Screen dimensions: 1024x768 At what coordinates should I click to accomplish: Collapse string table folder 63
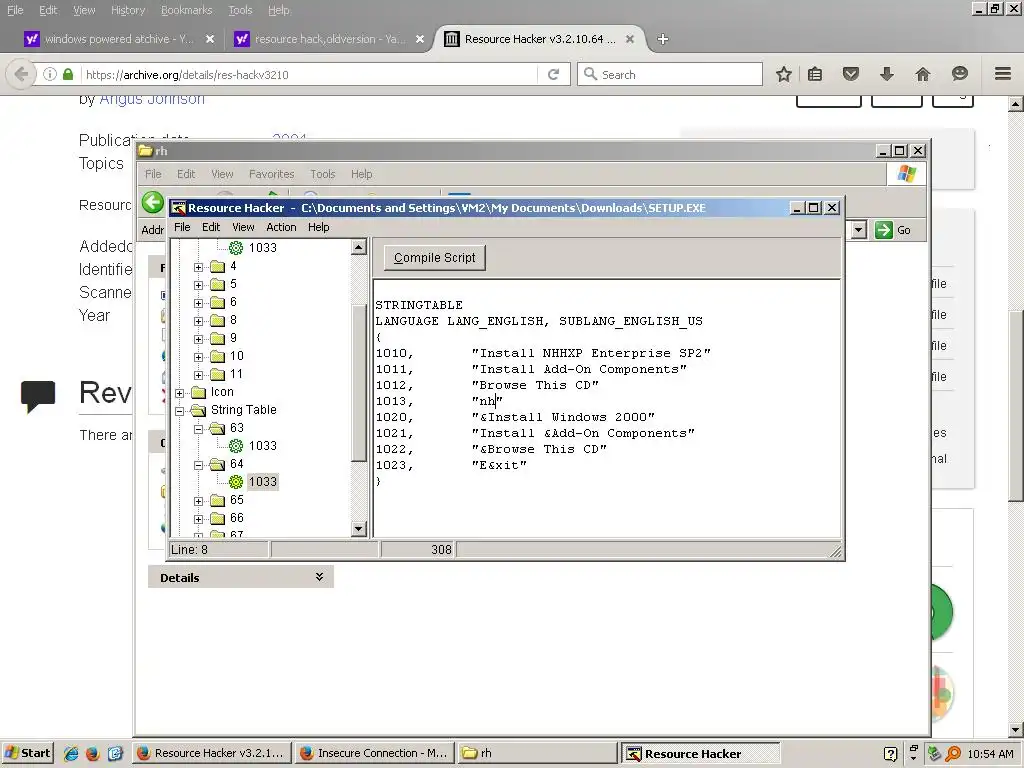(x=199, y=429)
